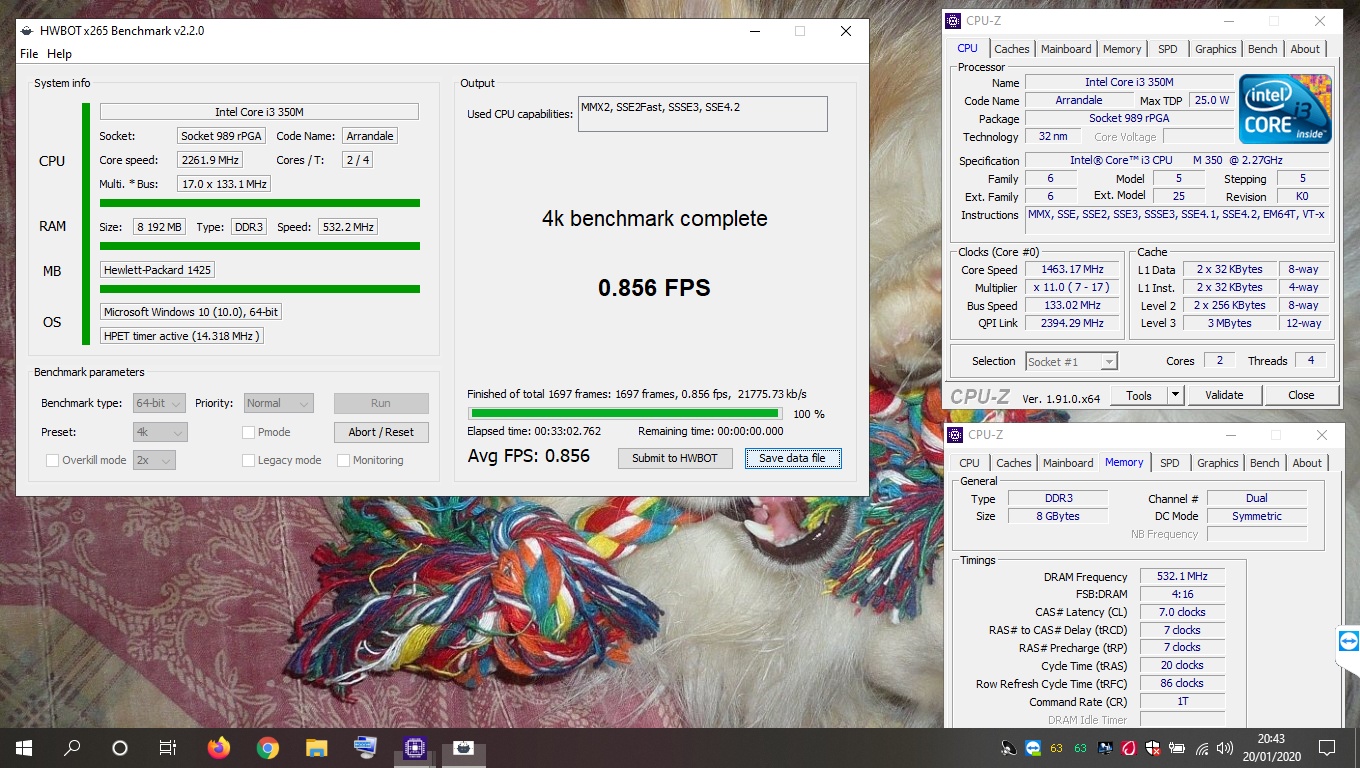The image size is (1360, 768).
Task: Click Submit to HWBOT button
Action: pyautogui.click(x=675, y=458)
